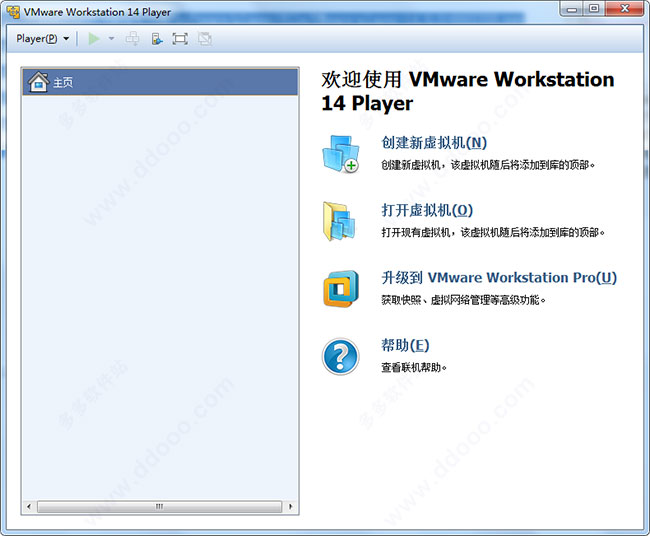
Task: Click 创建新虚拟机(N) link
Action: (434, 143)
